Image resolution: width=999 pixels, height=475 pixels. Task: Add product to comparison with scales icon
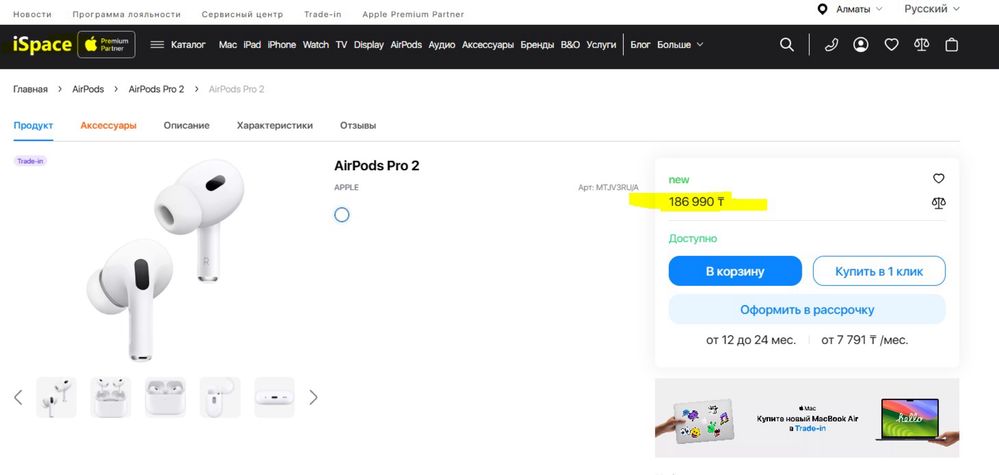pyautogui.click(x=938, y=203)
